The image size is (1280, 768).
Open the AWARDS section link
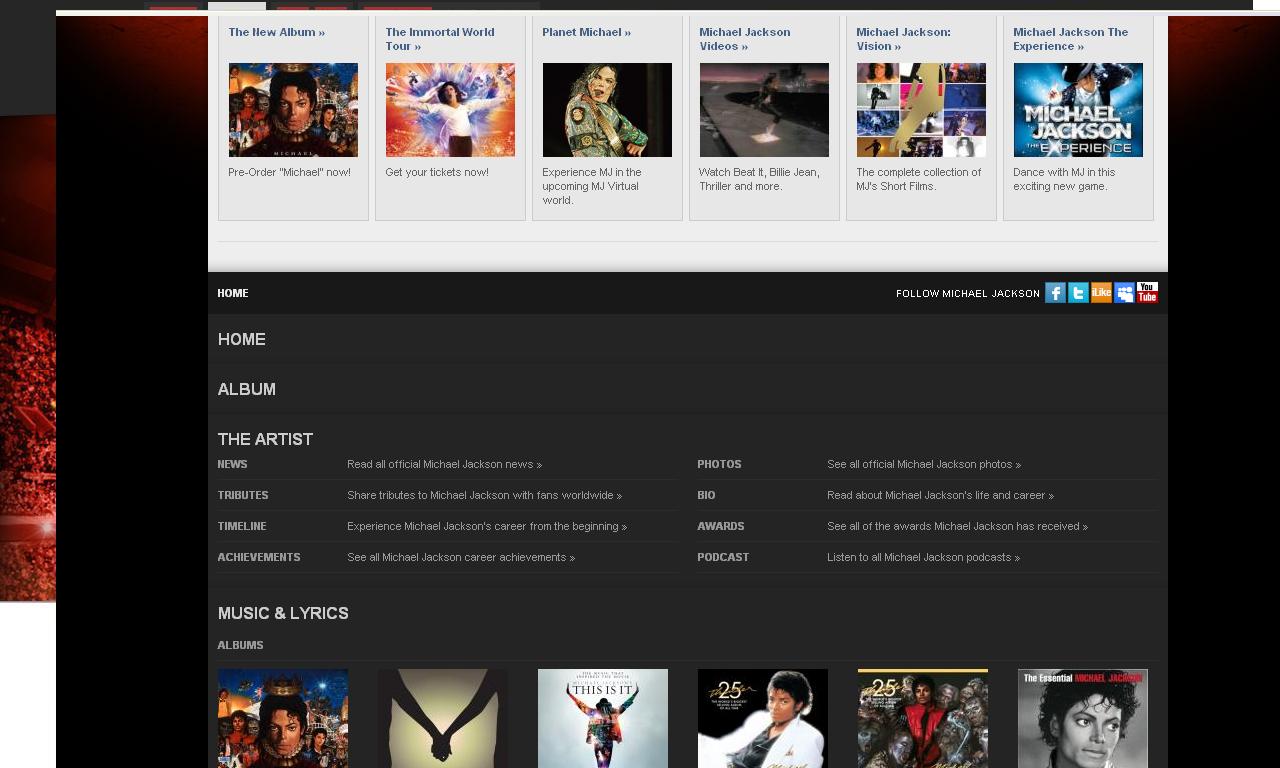click(721, 527)
